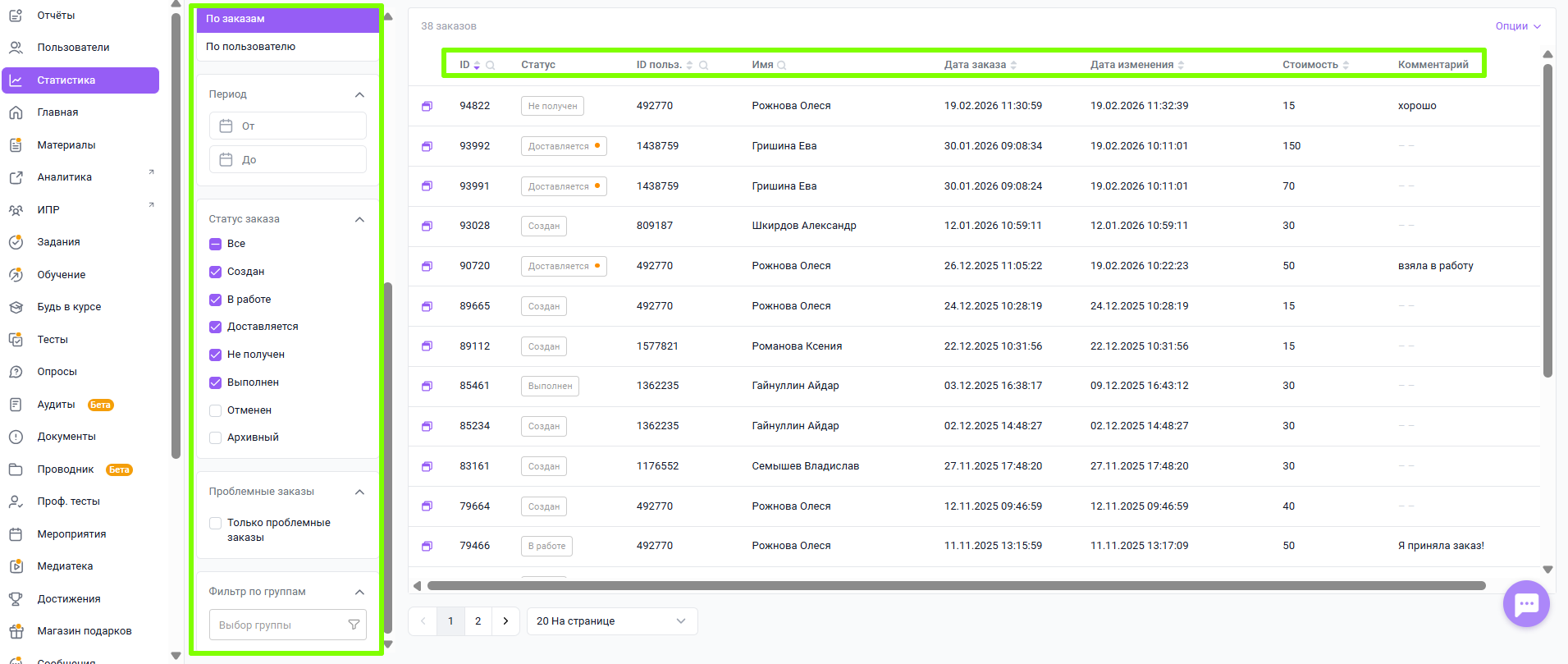Collapse the Проблемные заказы section
1568x664 pixels.
click(359, 492)
